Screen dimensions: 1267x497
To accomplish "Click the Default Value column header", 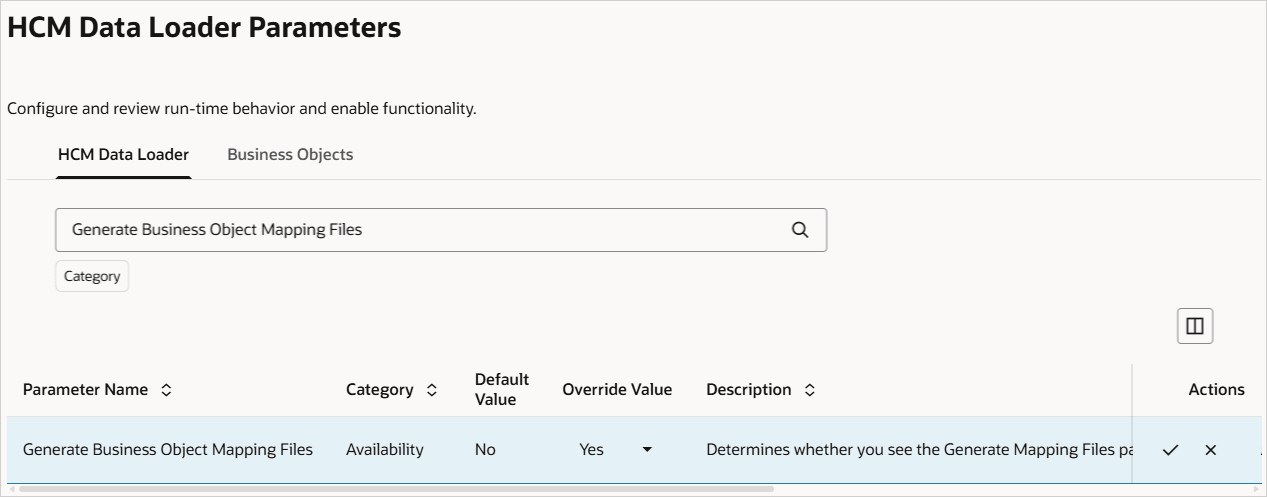I will click(x=502, y=390).
